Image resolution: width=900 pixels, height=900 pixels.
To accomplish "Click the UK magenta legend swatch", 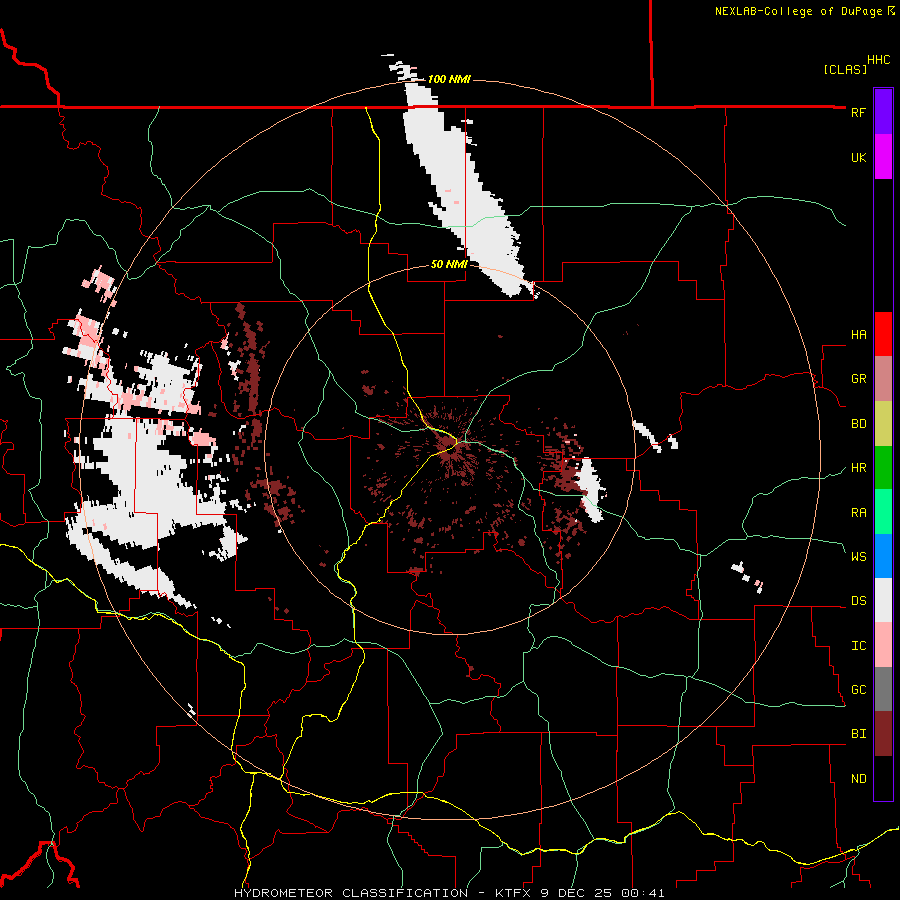I will 883,157.
